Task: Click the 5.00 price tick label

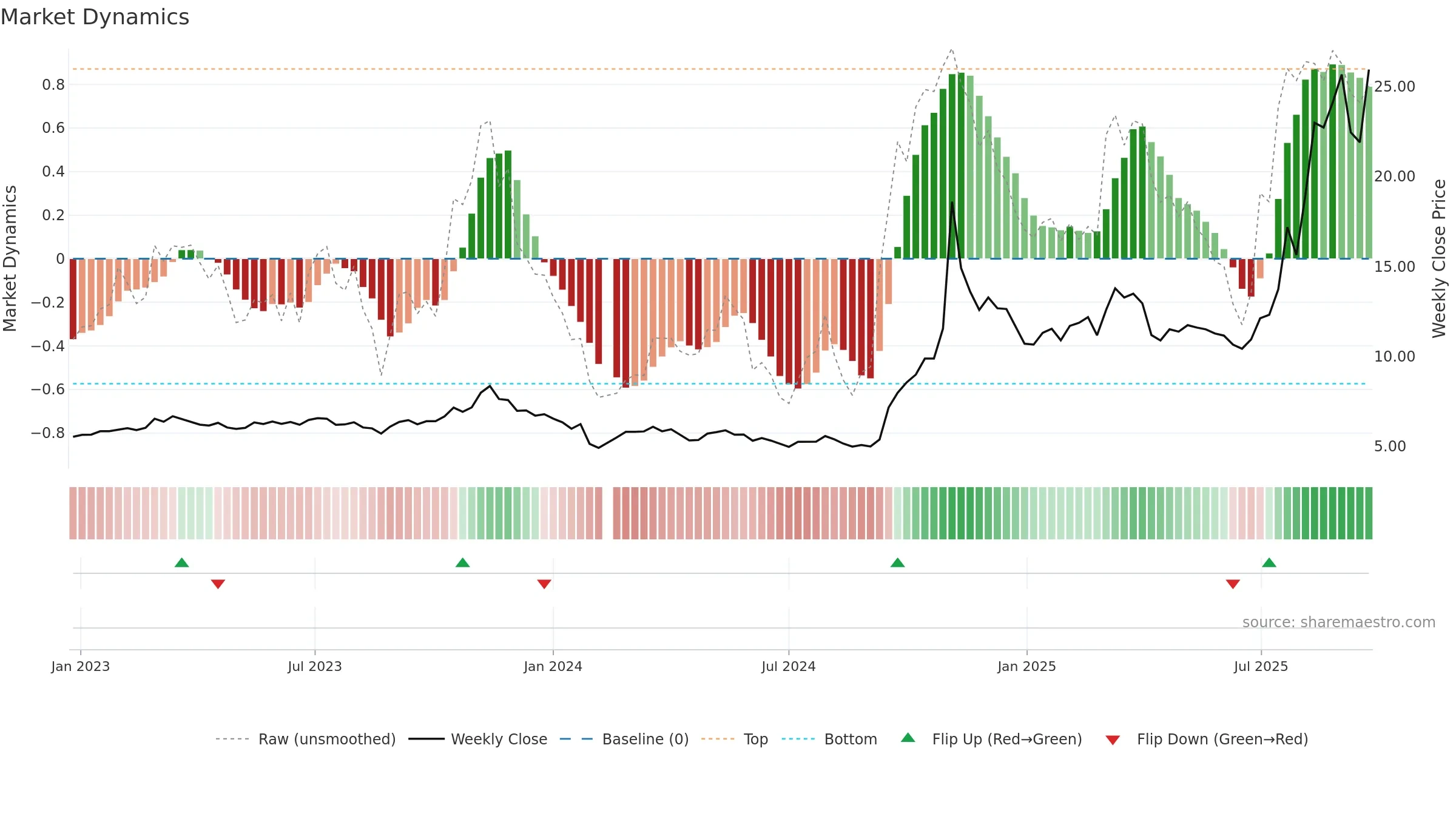Action: pos(1390,446)
